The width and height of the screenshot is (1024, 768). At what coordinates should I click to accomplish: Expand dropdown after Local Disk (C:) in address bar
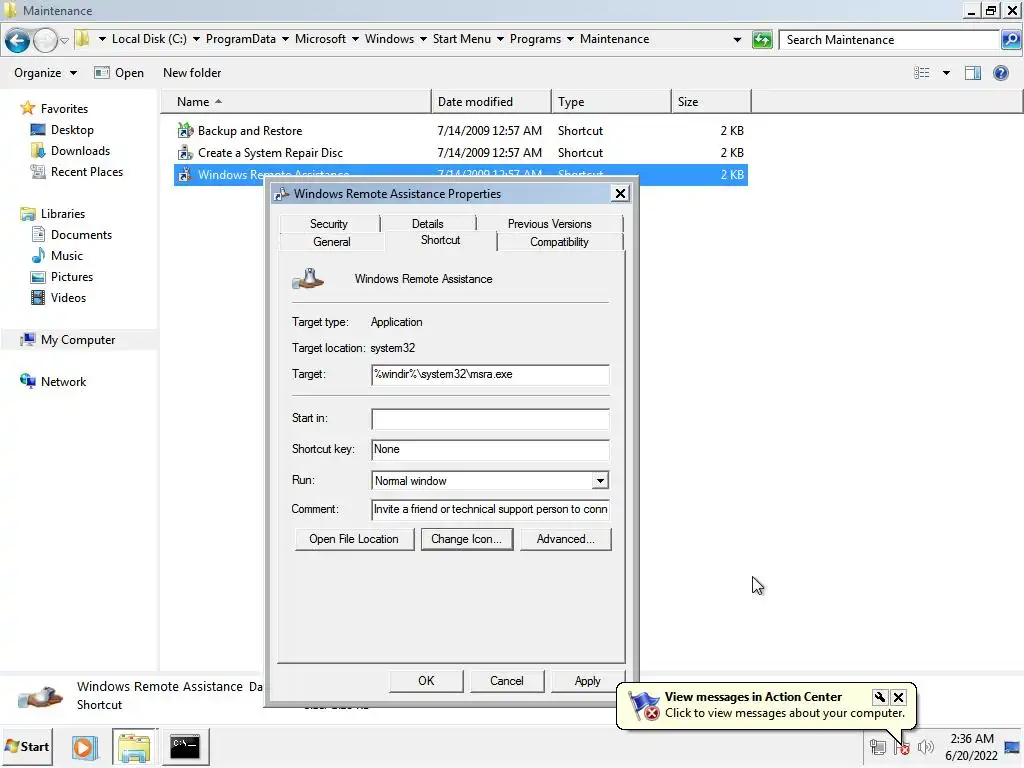click(x=196, y=39)
